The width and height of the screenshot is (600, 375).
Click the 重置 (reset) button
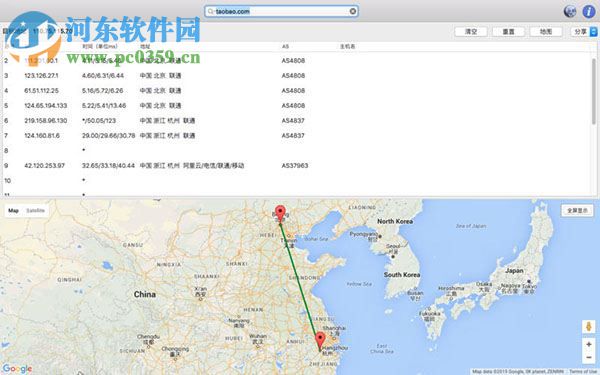508,32
